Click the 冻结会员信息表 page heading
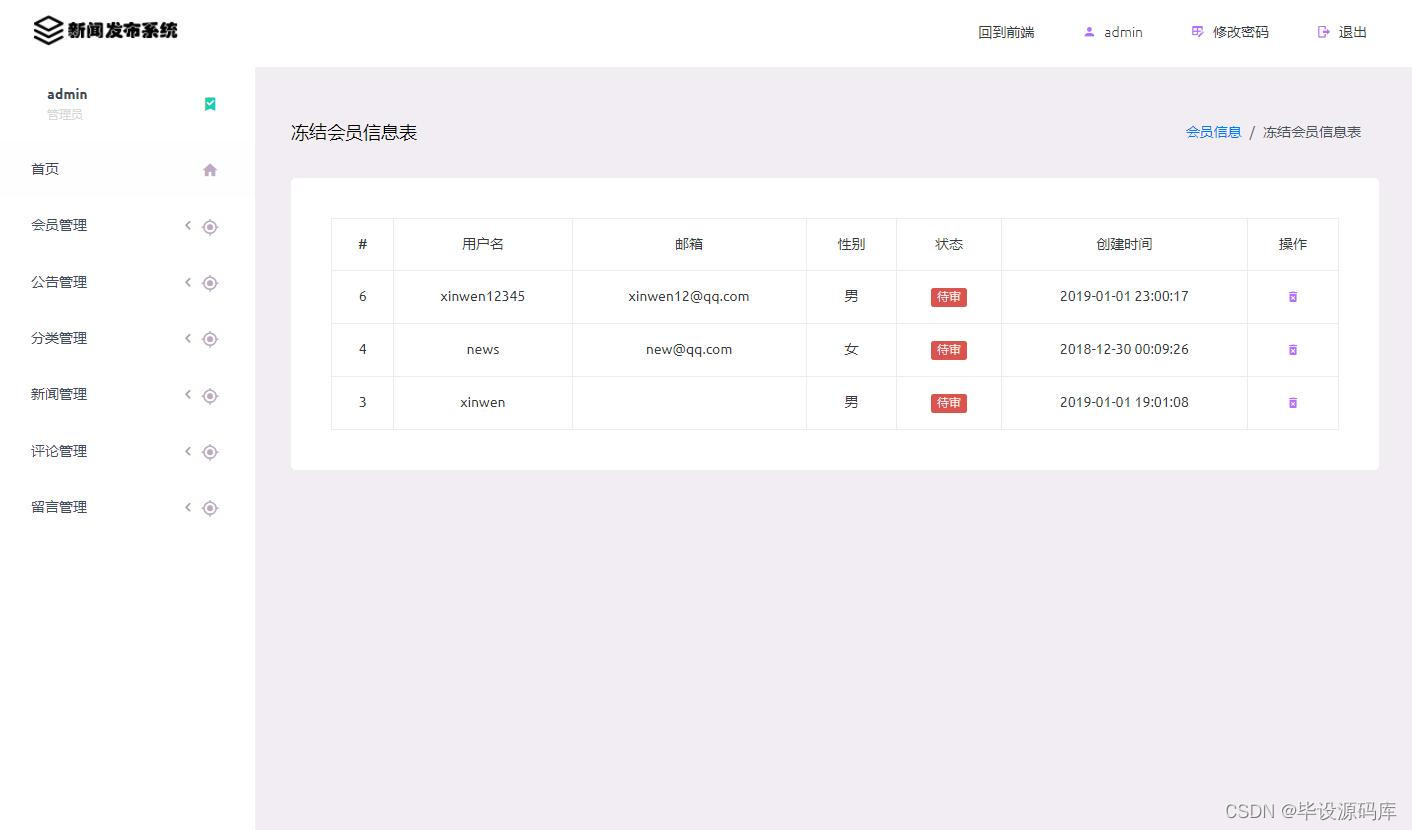Image resolution: width=1412 pixels, height=830 pixels. [x=354, y=132]
